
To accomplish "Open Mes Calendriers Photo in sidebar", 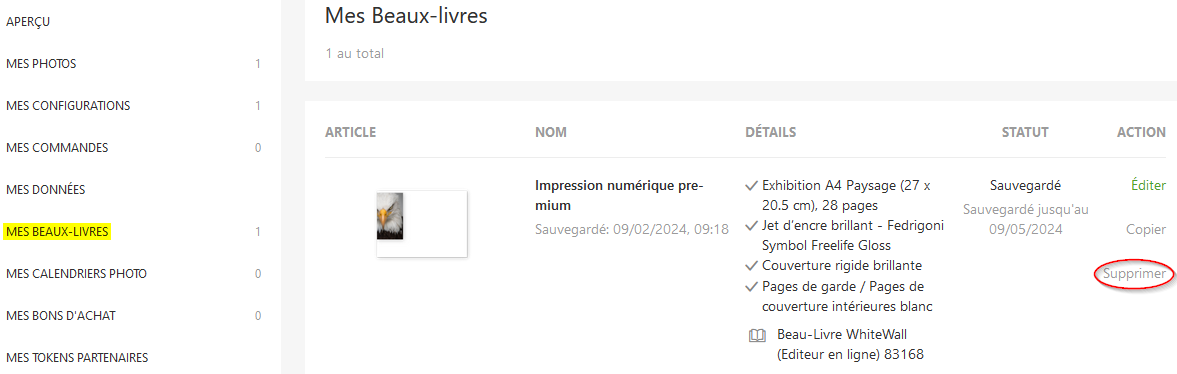I will click(77, 274).
